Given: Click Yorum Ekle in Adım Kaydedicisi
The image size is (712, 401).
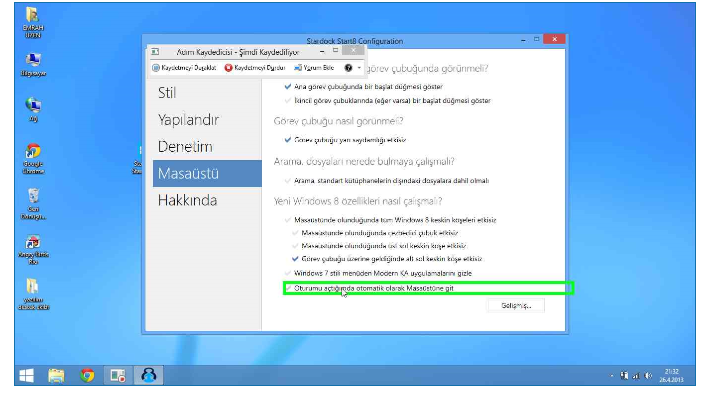Looking at the screenshot, I should pos(314,68).
